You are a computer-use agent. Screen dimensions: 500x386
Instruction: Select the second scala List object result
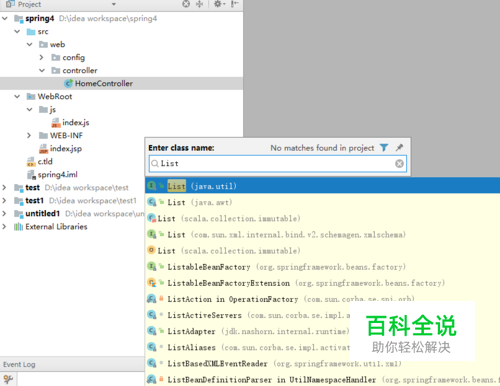(x=322, y=251)
